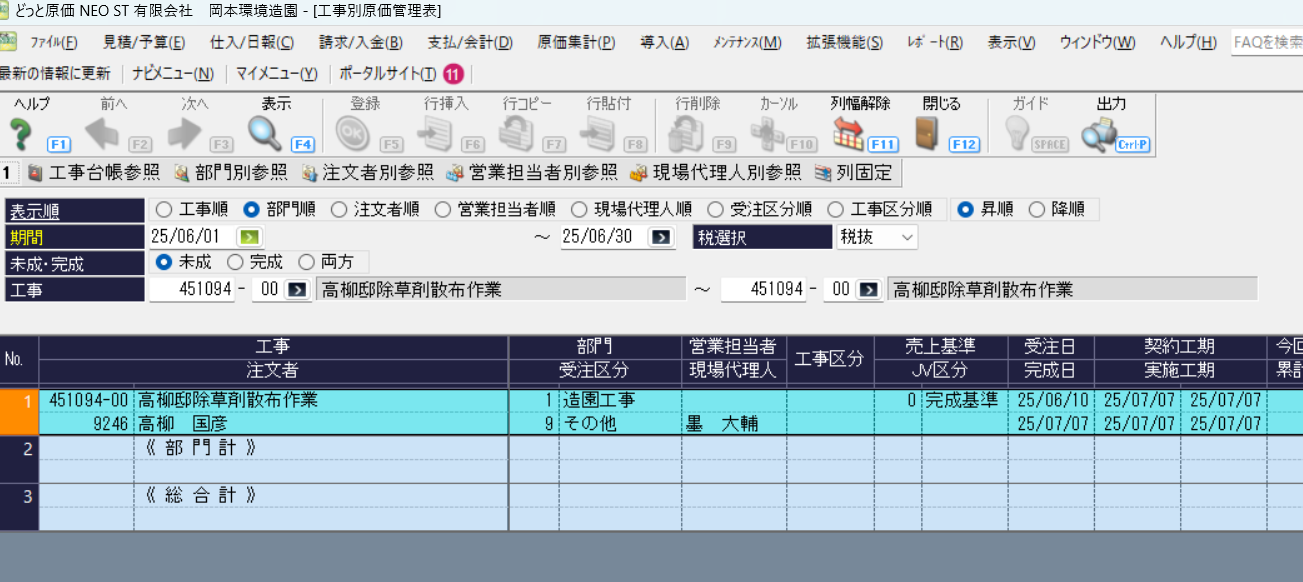Open the start date picker for 期間
This screenshot has width=1303, height=582.
(247, 237)
